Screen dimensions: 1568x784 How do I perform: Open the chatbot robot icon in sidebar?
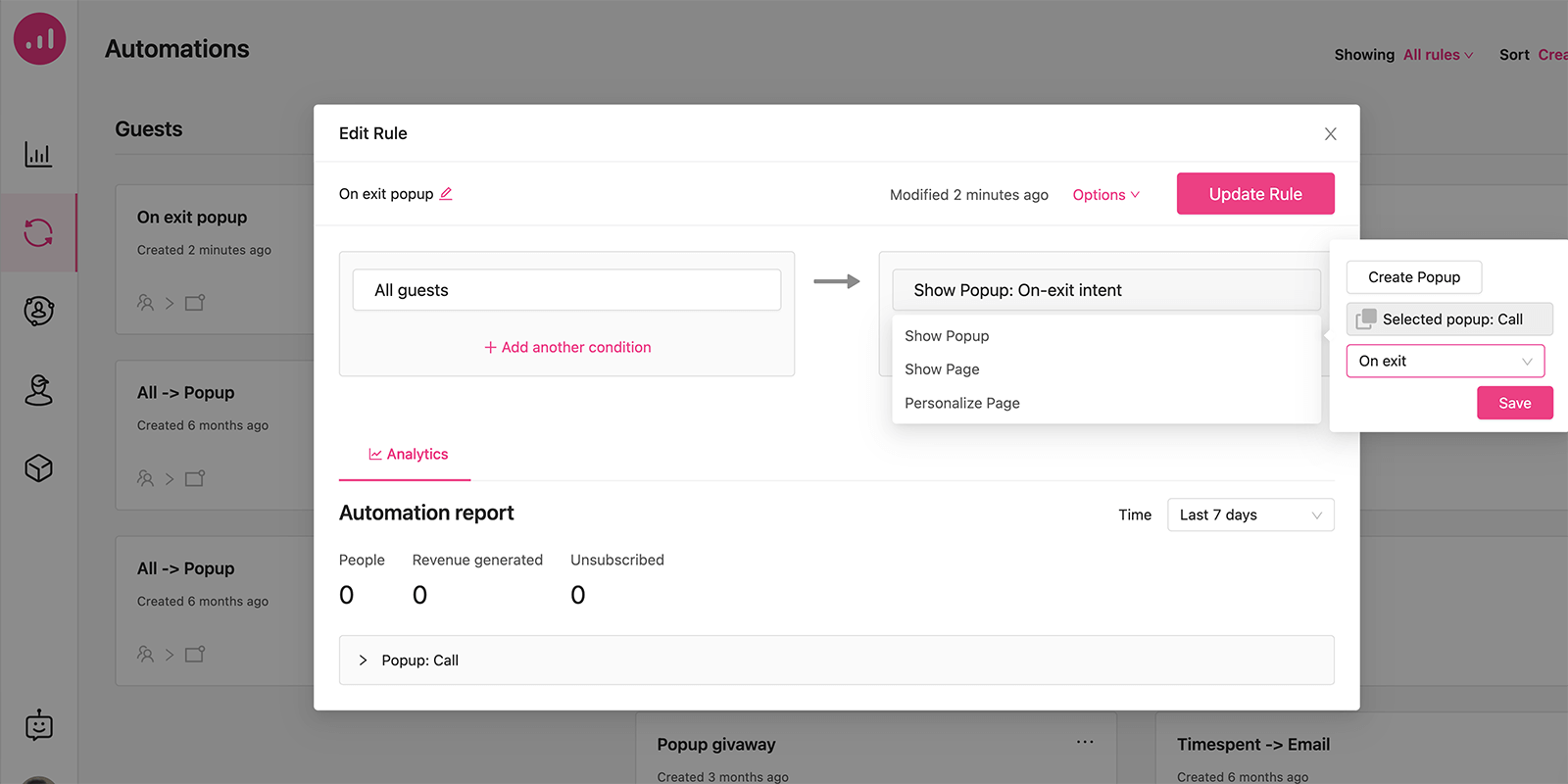(x=38, y=725)
